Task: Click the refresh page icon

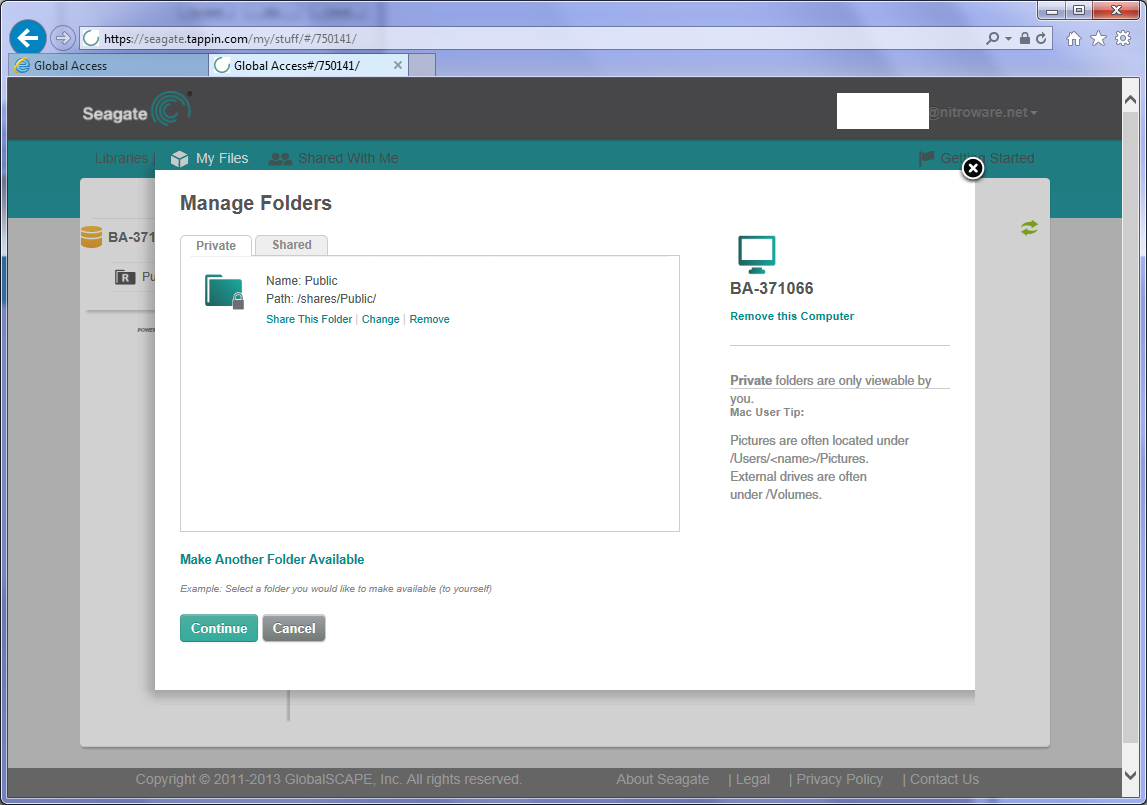Action: 1041,38
